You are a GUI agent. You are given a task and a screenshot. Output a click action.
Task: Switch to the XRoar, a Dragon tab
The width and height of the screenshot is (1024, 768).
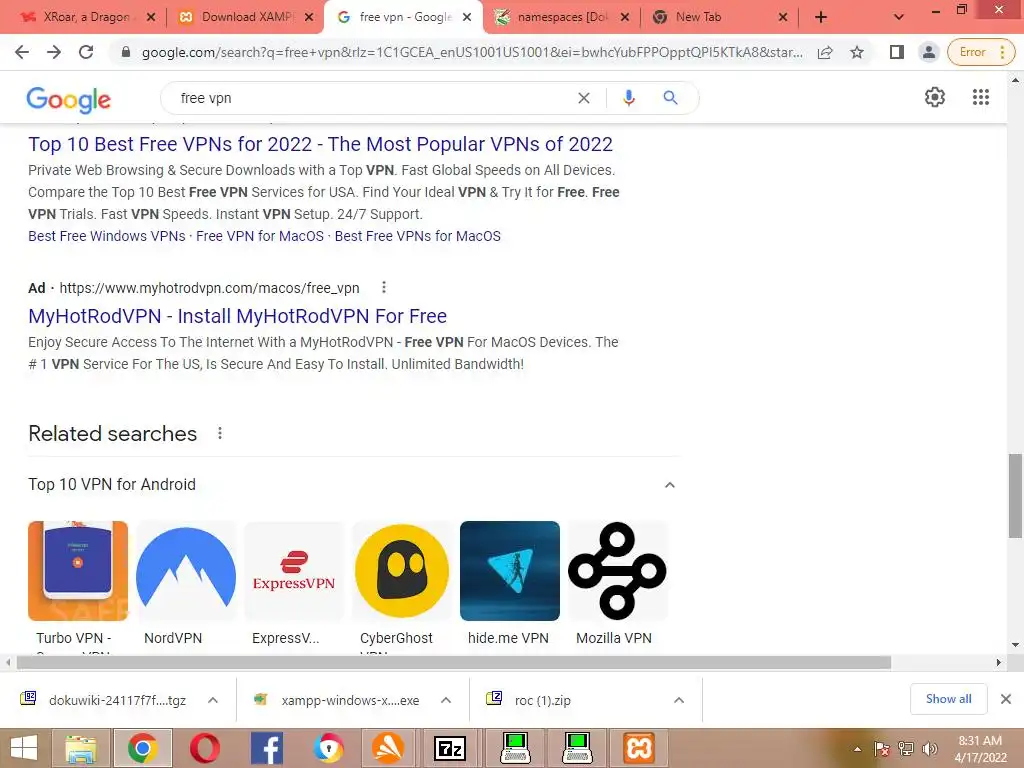point(86,17)
